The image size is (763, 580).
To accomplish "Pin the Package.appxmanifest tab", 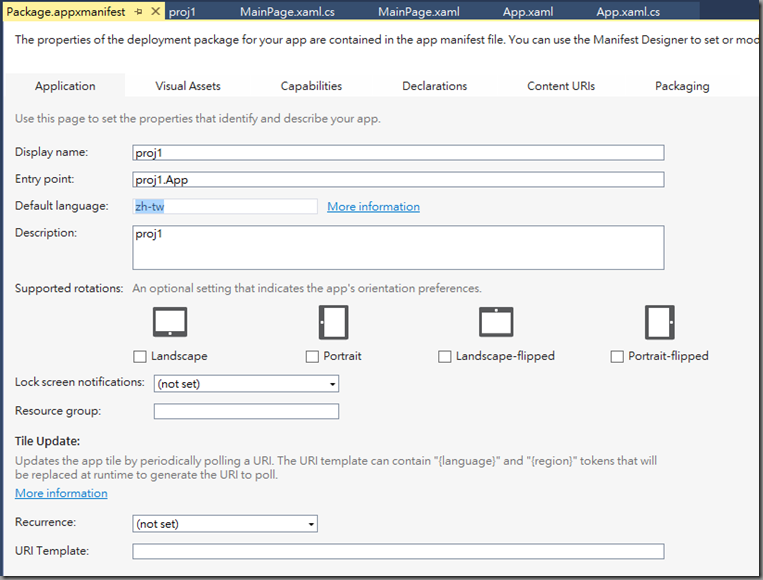I will [139, 12].
